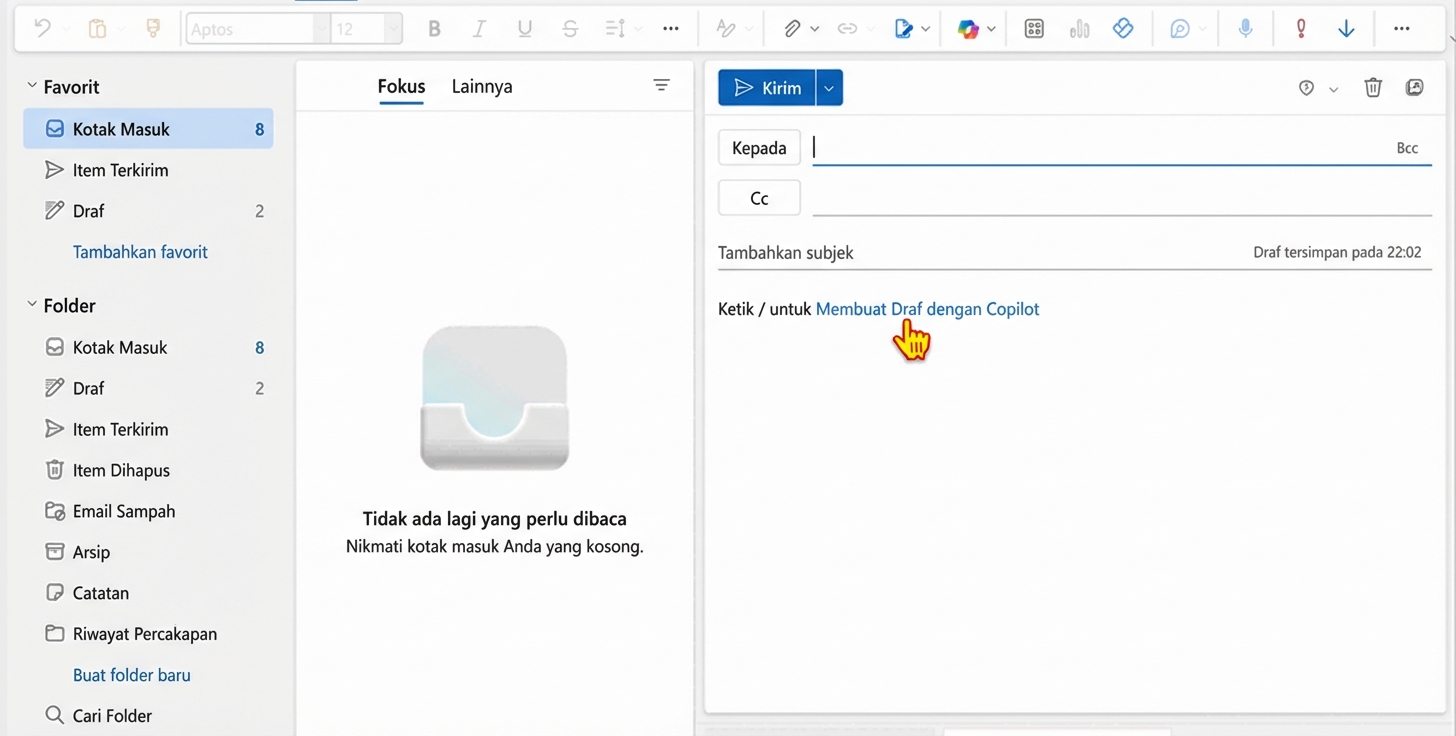Open the message list filter icon
The height and width of the screenshot is (736, 1456).
click(661, 86)
